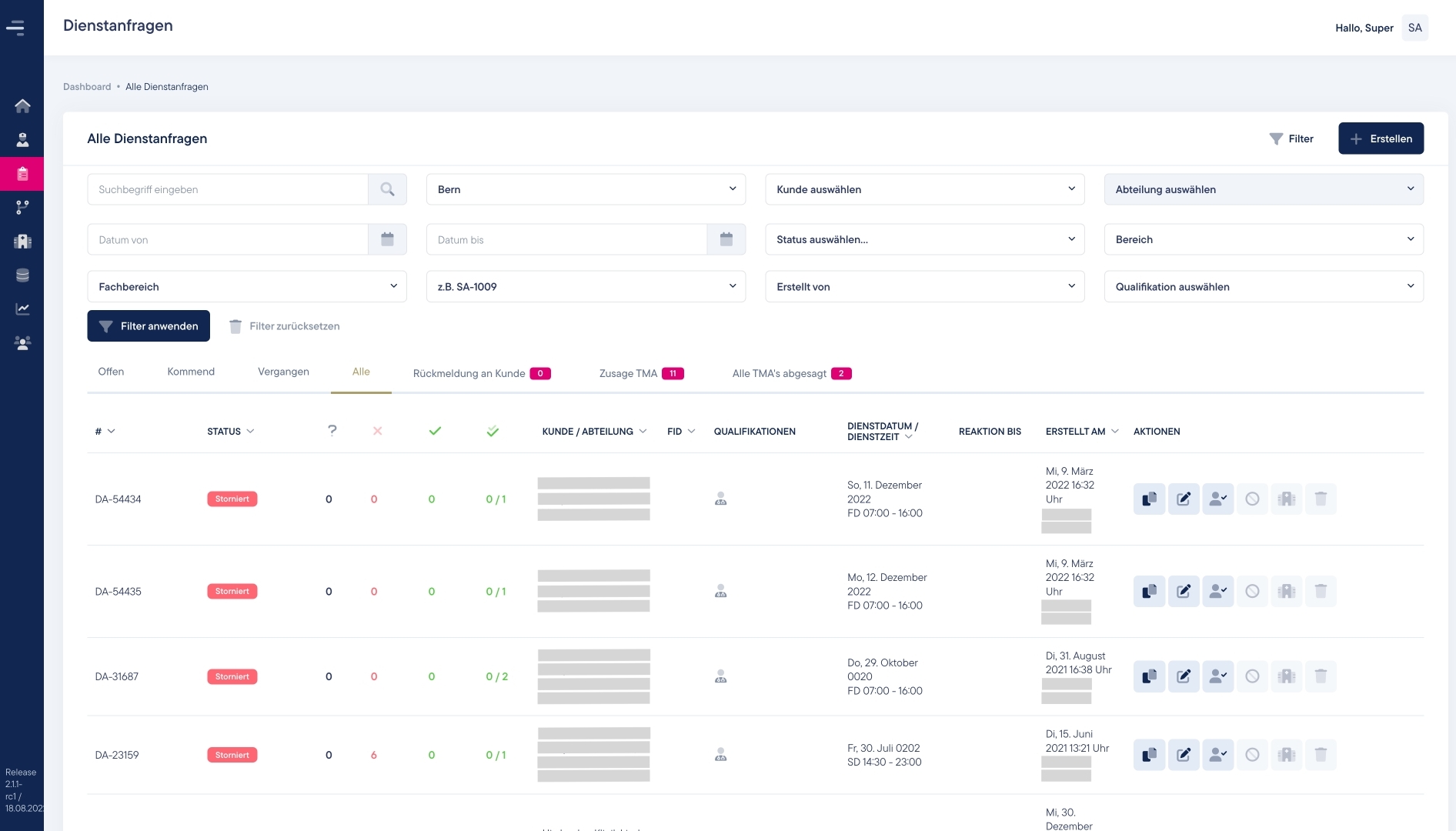Click the edit pencil icon for DA-54435
This screenshot has height=831, width=1456.
tap(1184, 591)
